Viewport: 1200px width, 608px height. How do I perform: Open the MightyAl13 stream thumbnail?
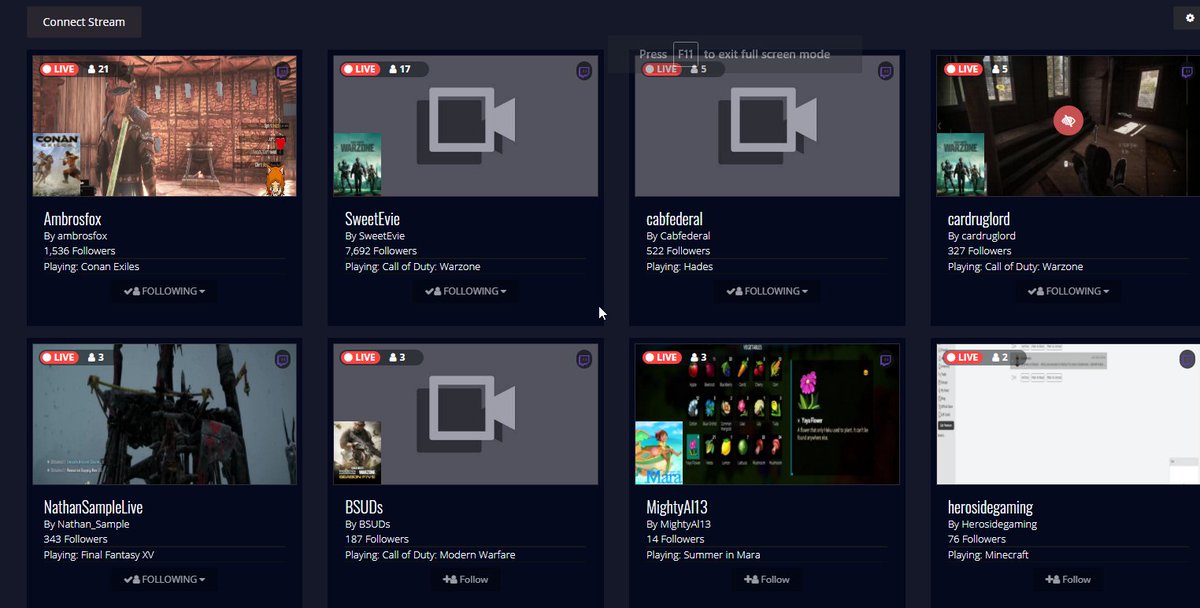768,414
